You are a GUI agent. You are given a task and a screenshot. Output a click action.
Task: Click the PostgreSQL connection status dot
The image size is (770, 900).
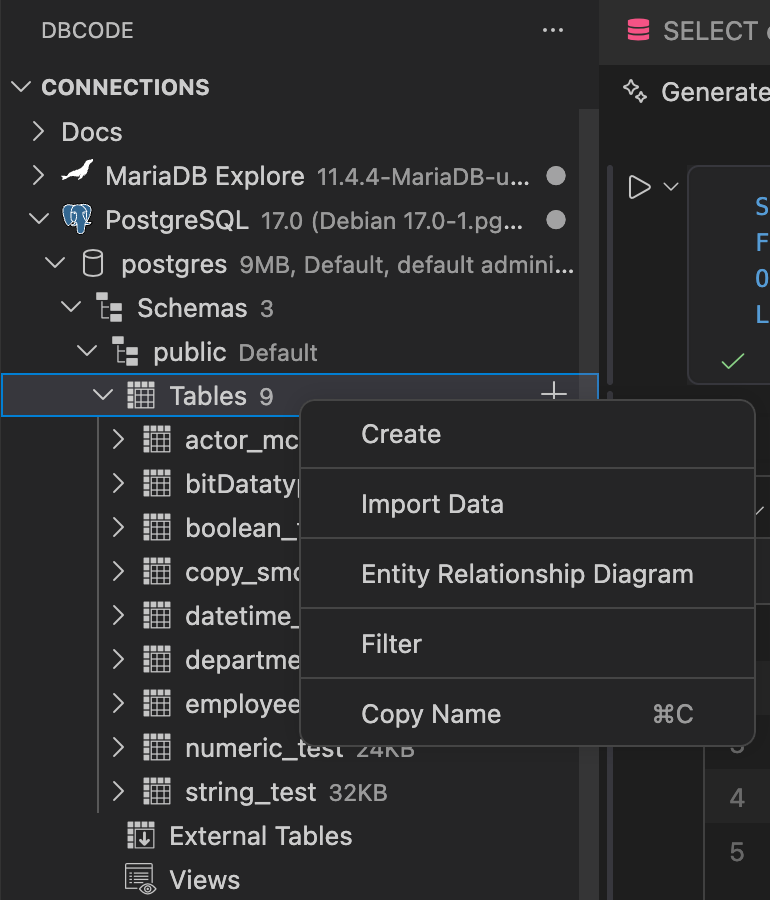coord(555,219)
